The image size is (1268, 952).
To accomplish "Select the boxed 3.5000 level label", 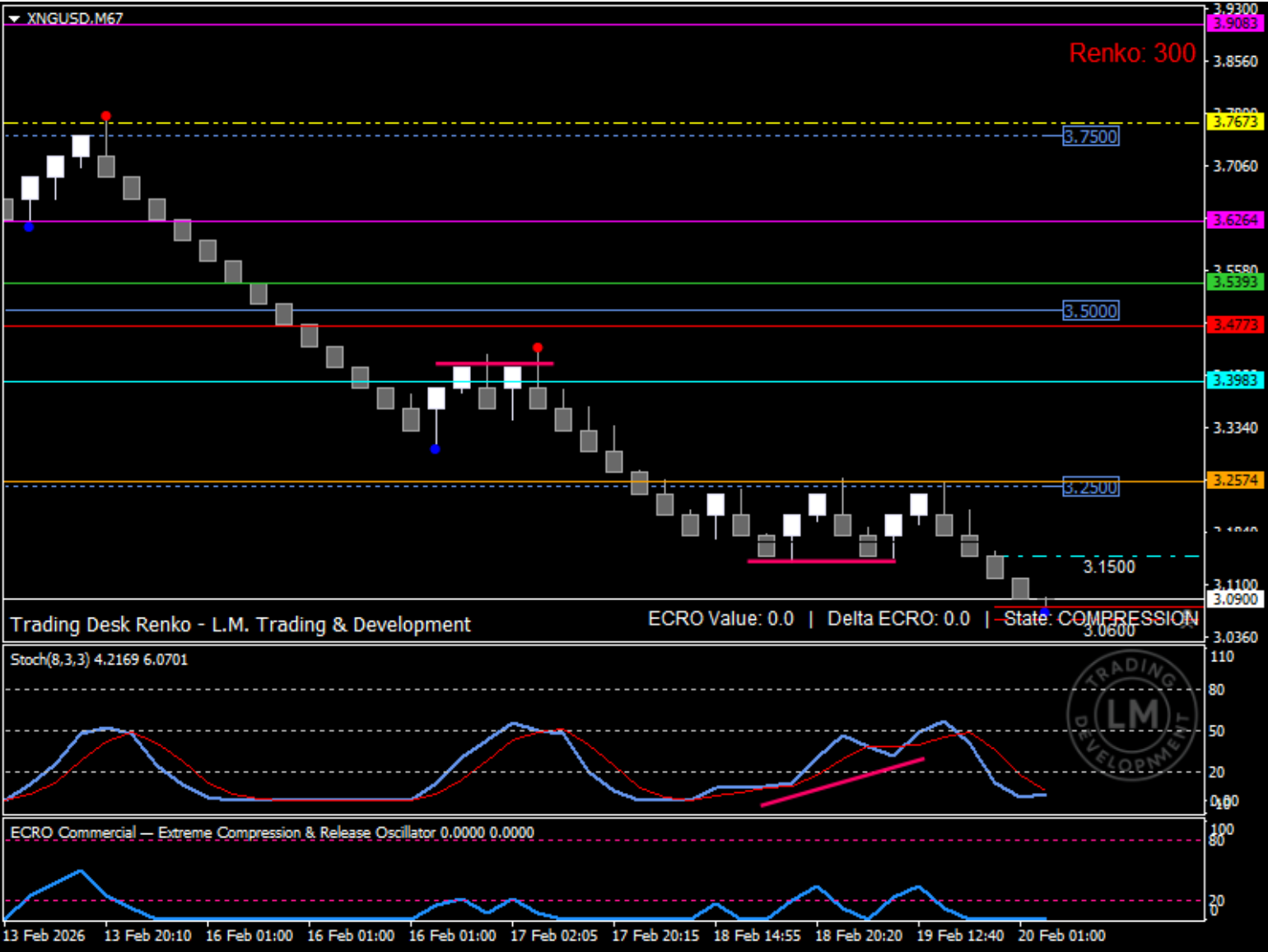I will [1091, 311].
